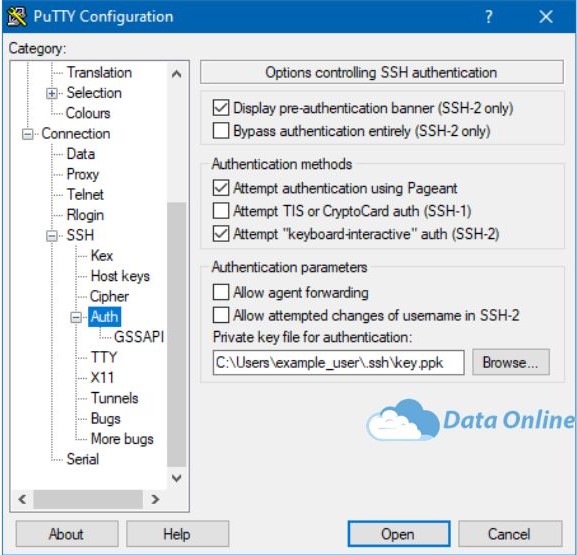Click category tree scroll up arrow
577x555 pixels.
[x=177, y=74]
